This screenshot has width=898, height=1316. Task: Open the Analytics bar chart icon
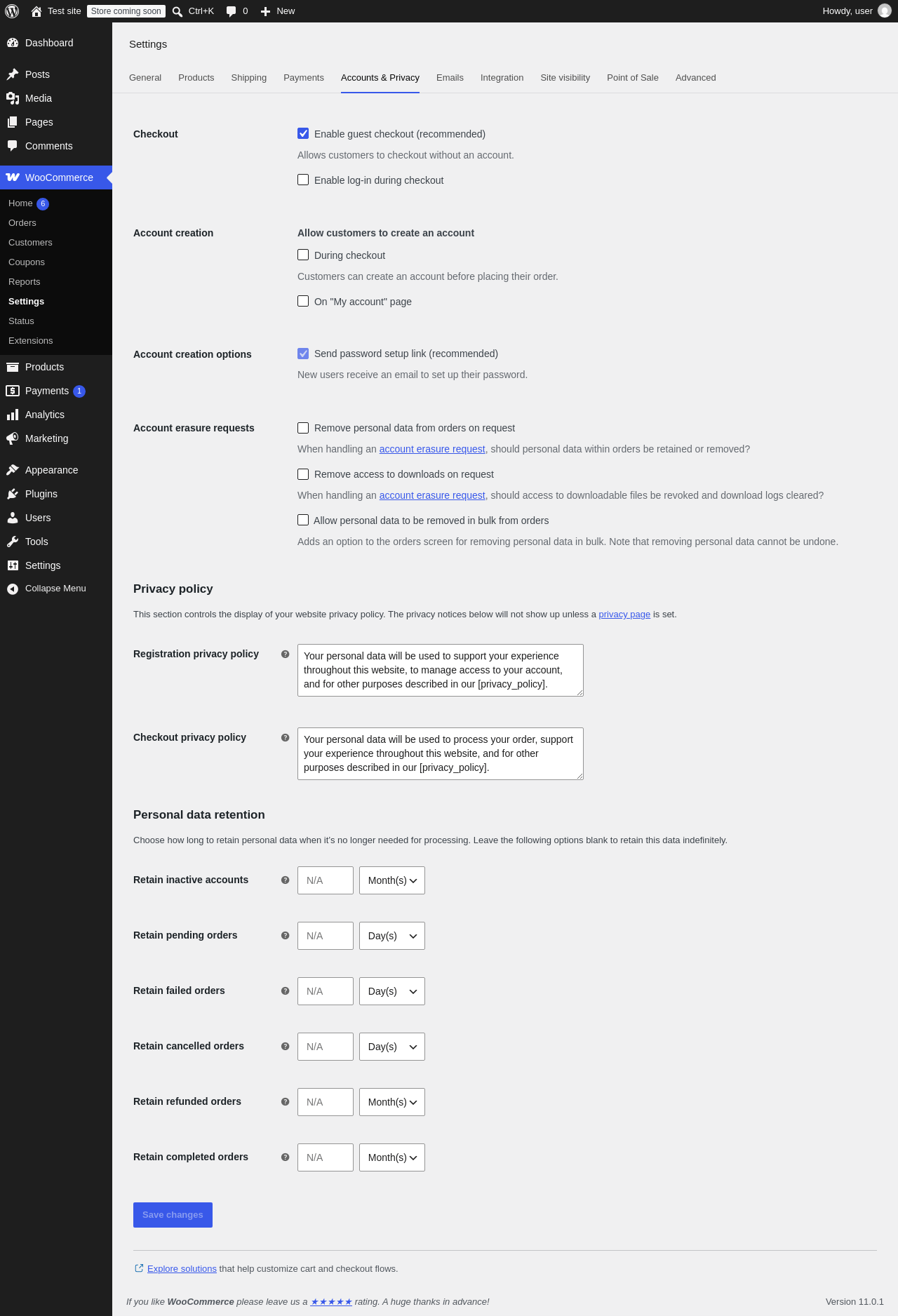13,415
